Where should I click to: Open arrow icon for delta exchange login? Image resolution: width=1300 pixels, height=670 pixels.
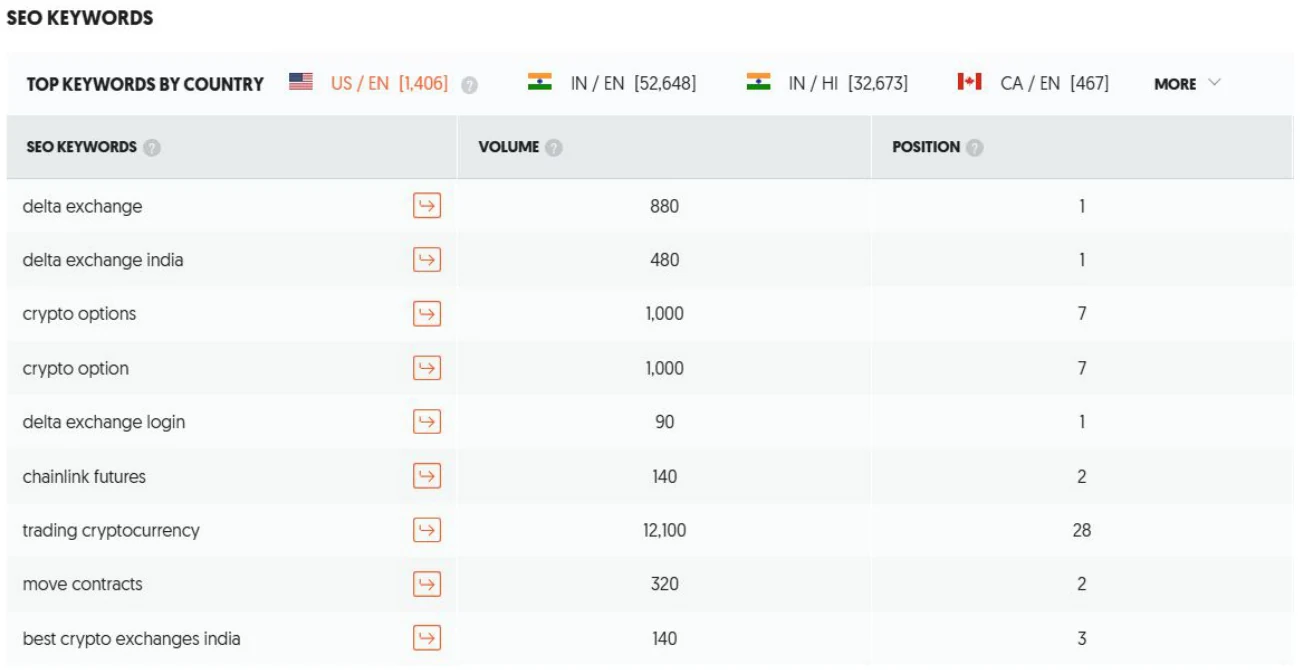point(427,422)
